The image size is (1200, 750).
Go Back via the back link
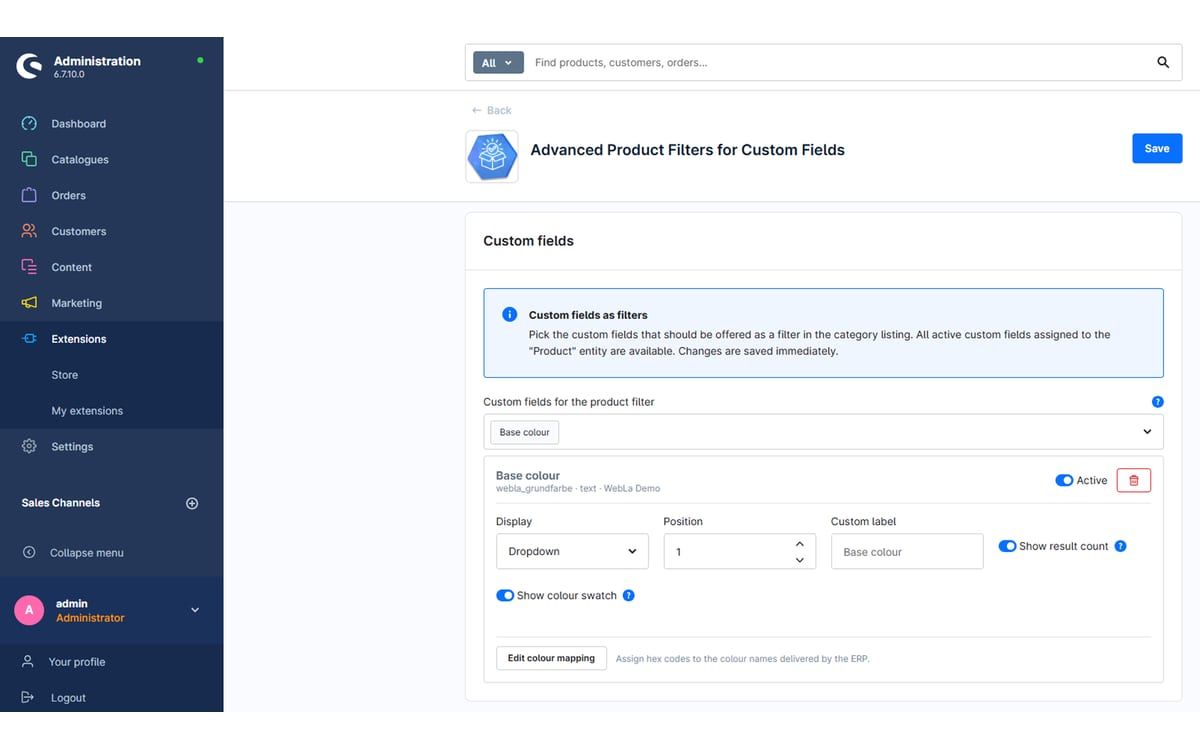tap(491, 110)
